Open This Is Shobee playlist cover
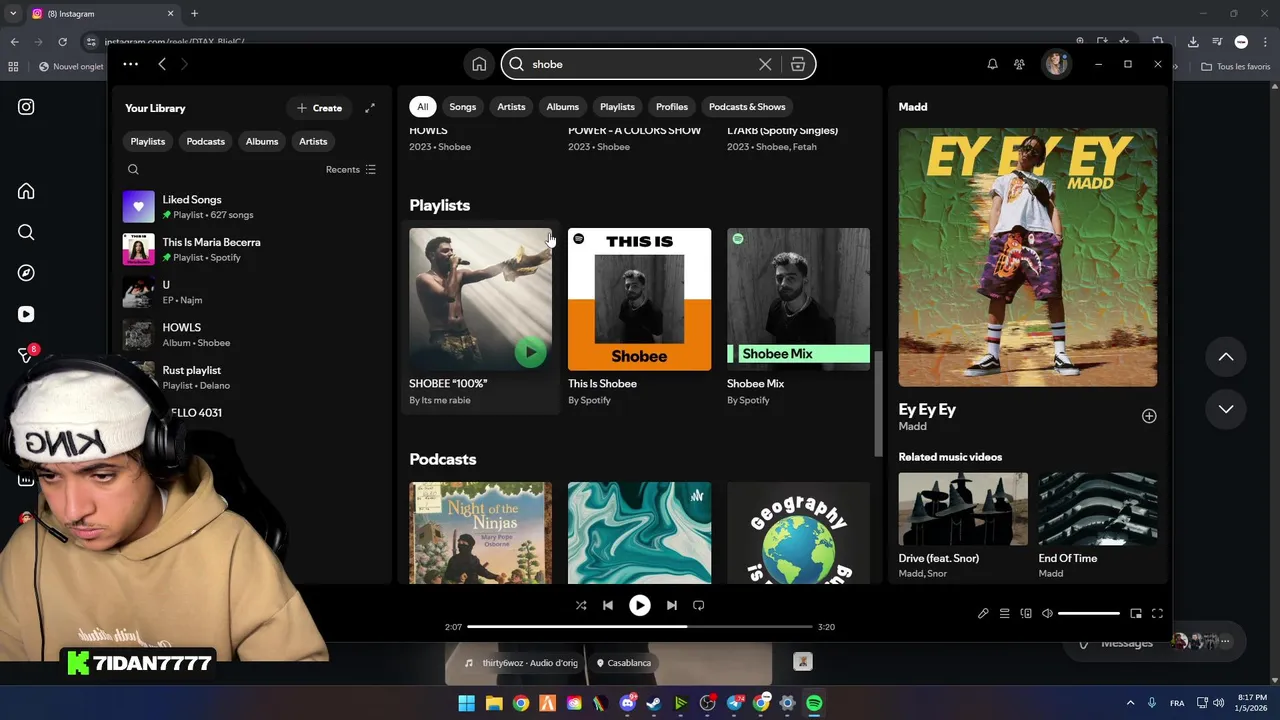This screenshot has width=1280, height=720. [x=639, y=299]
